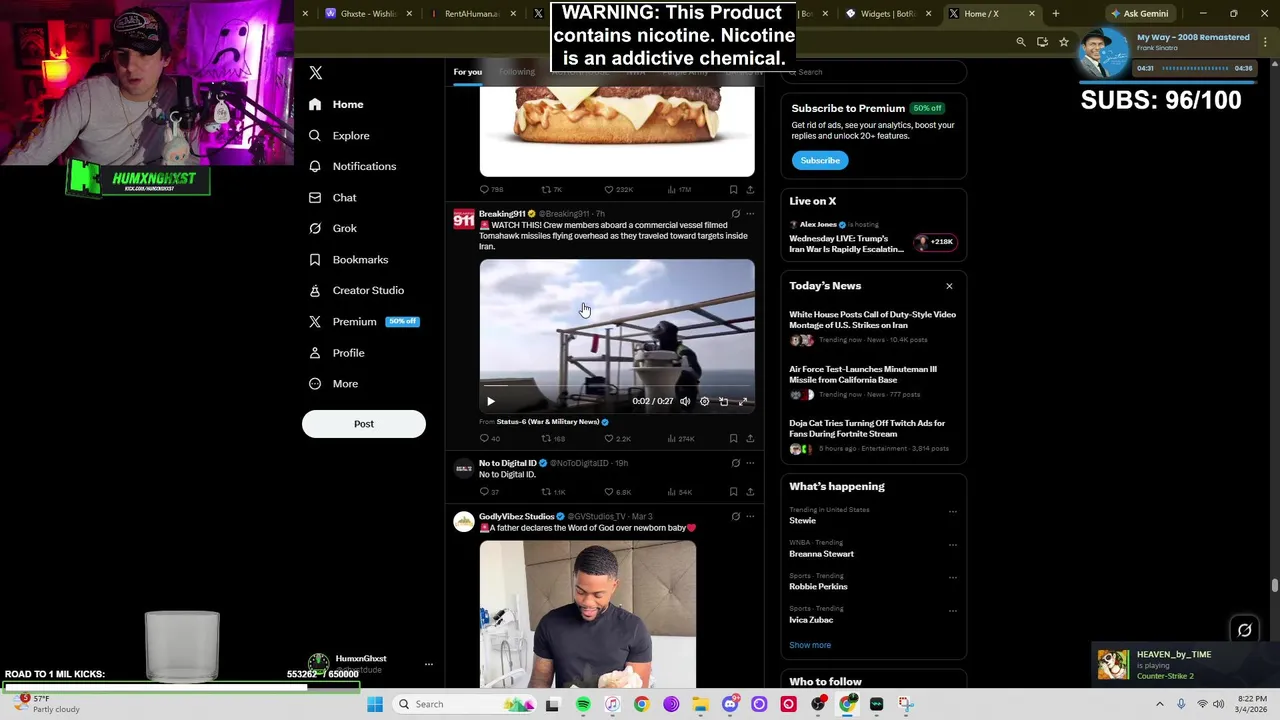Share the Breaking911 post

(x=750, y=438)
